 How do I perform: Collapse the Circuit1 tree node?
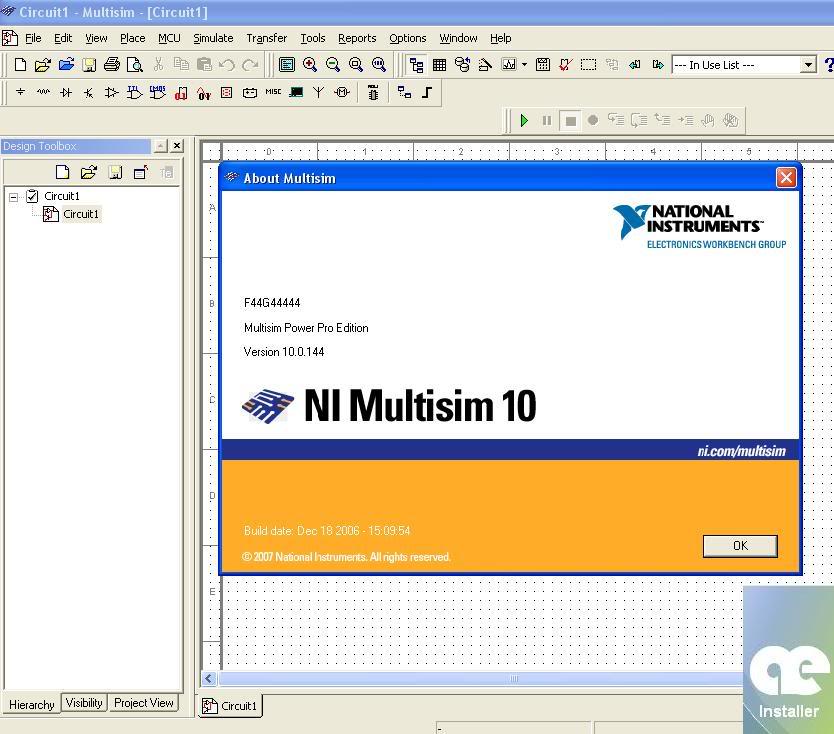(14, 197)
